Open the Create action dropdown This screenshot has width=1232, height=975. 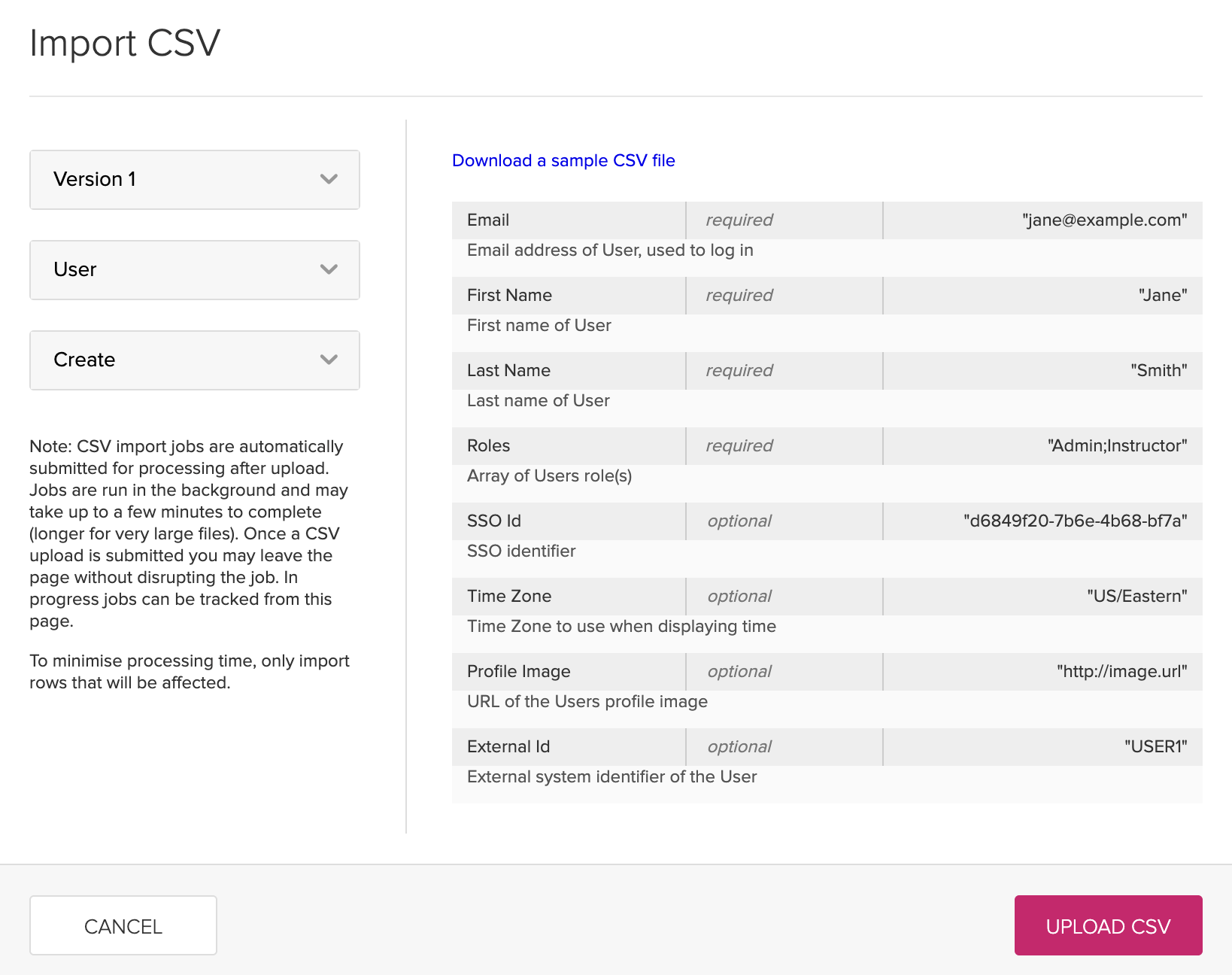coord(194,360)
